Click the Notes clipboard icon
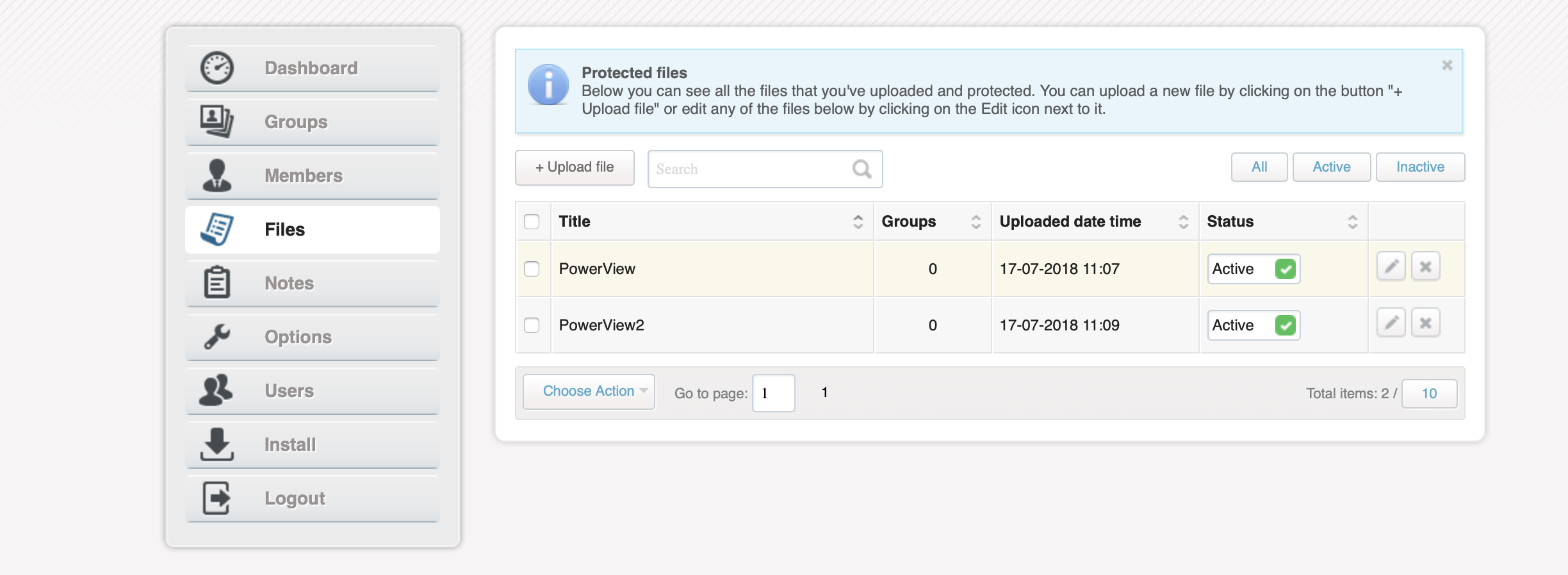 click(x=217, y=282)
